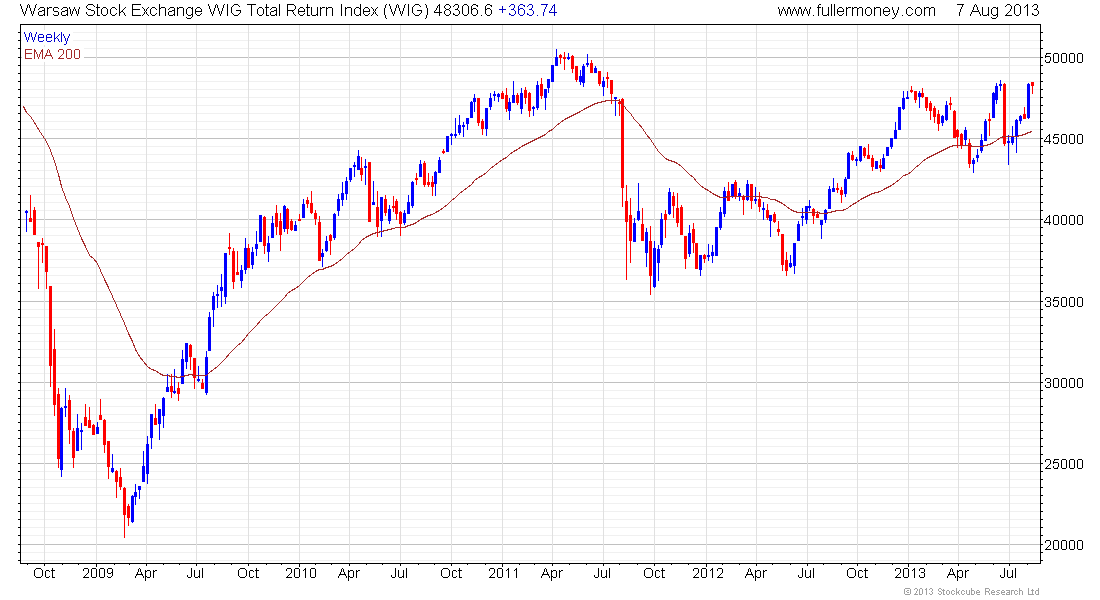Click the 'Oct' label before 2009
This screenshot has width=1100, height=600.
click(44, 573)
